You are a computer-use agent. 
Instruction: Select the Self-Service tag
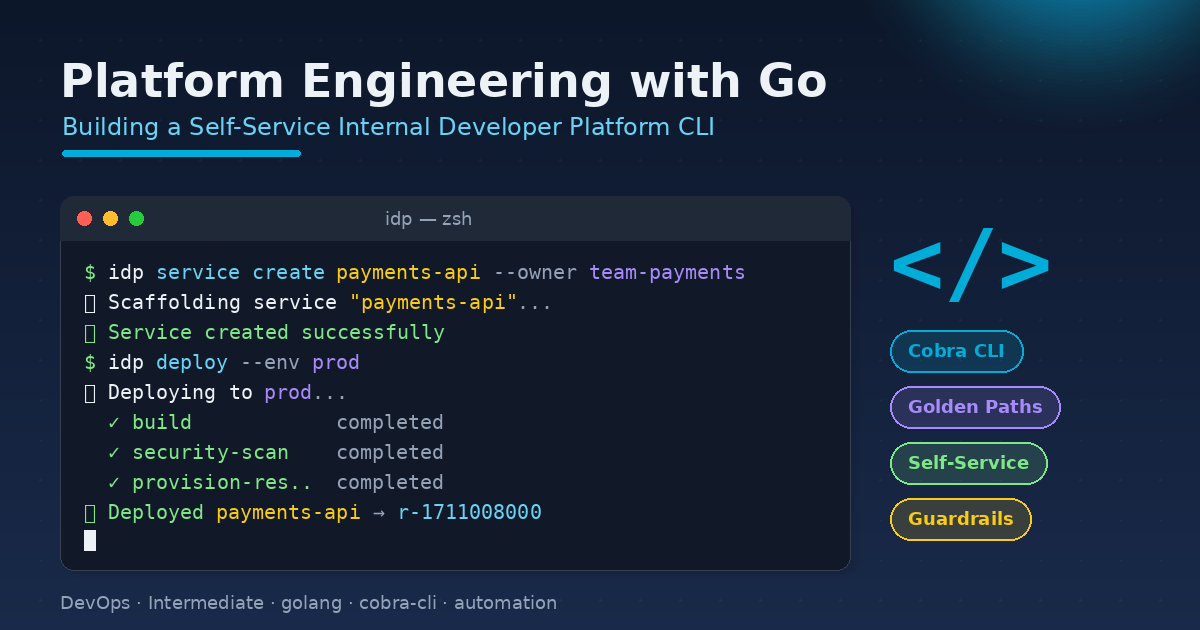tap(968, 463)
